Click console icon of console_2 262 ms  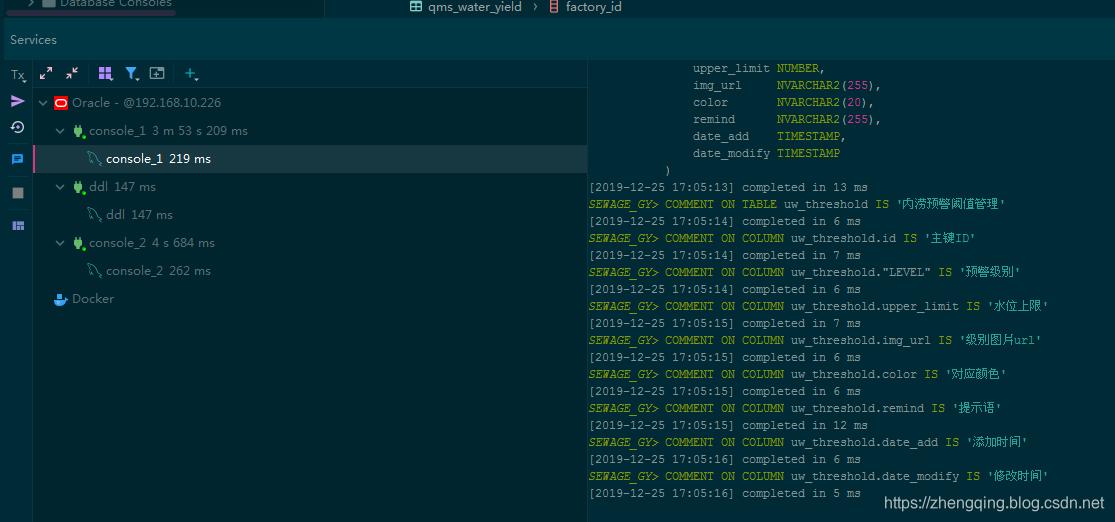95,271
